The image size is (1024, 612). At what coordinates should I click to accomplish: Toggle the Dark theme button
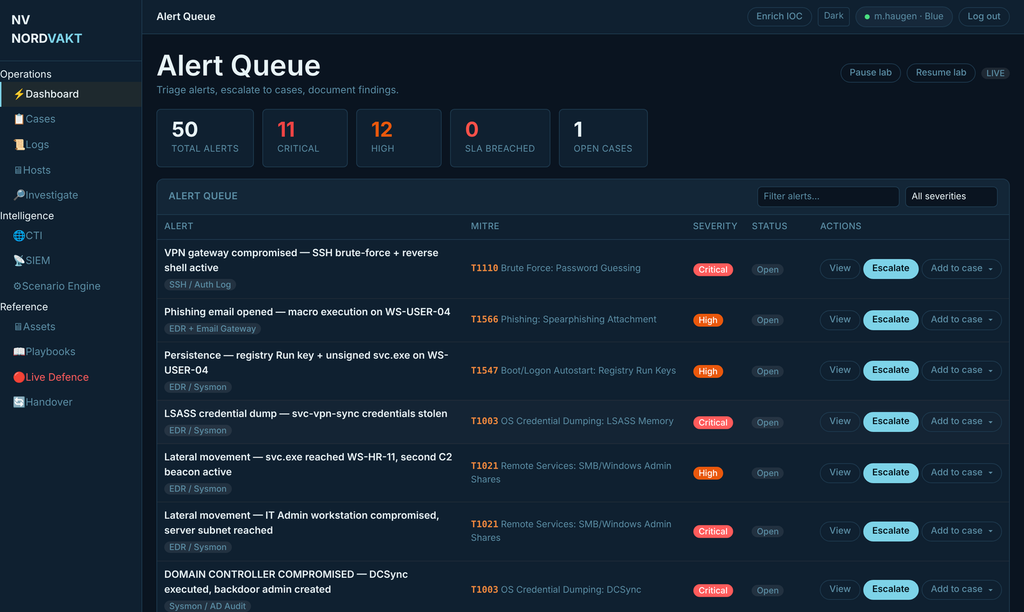tap(833, 16)
